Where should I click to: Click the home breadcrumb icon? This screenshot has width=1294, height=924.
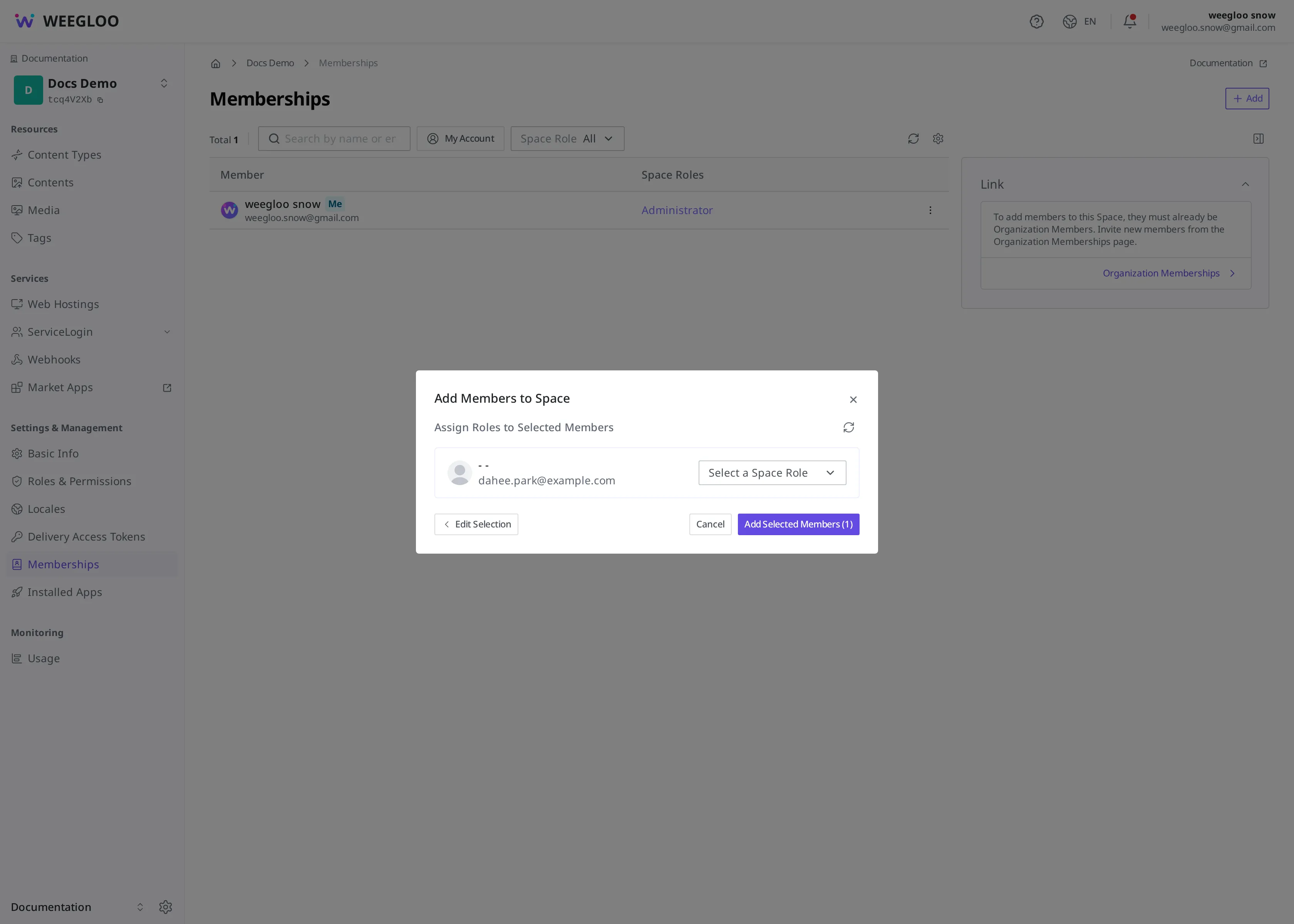pos(216,63)
